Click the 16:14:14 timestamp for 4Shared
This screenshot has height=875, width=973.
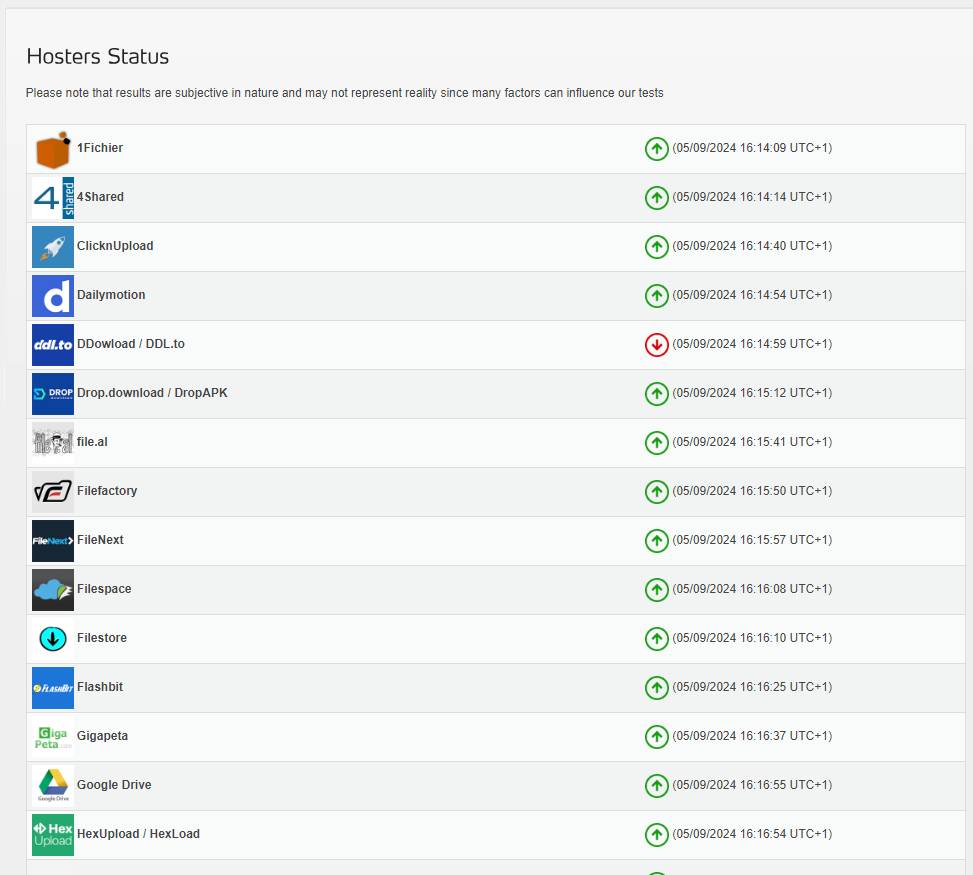(x=752, y=197)
